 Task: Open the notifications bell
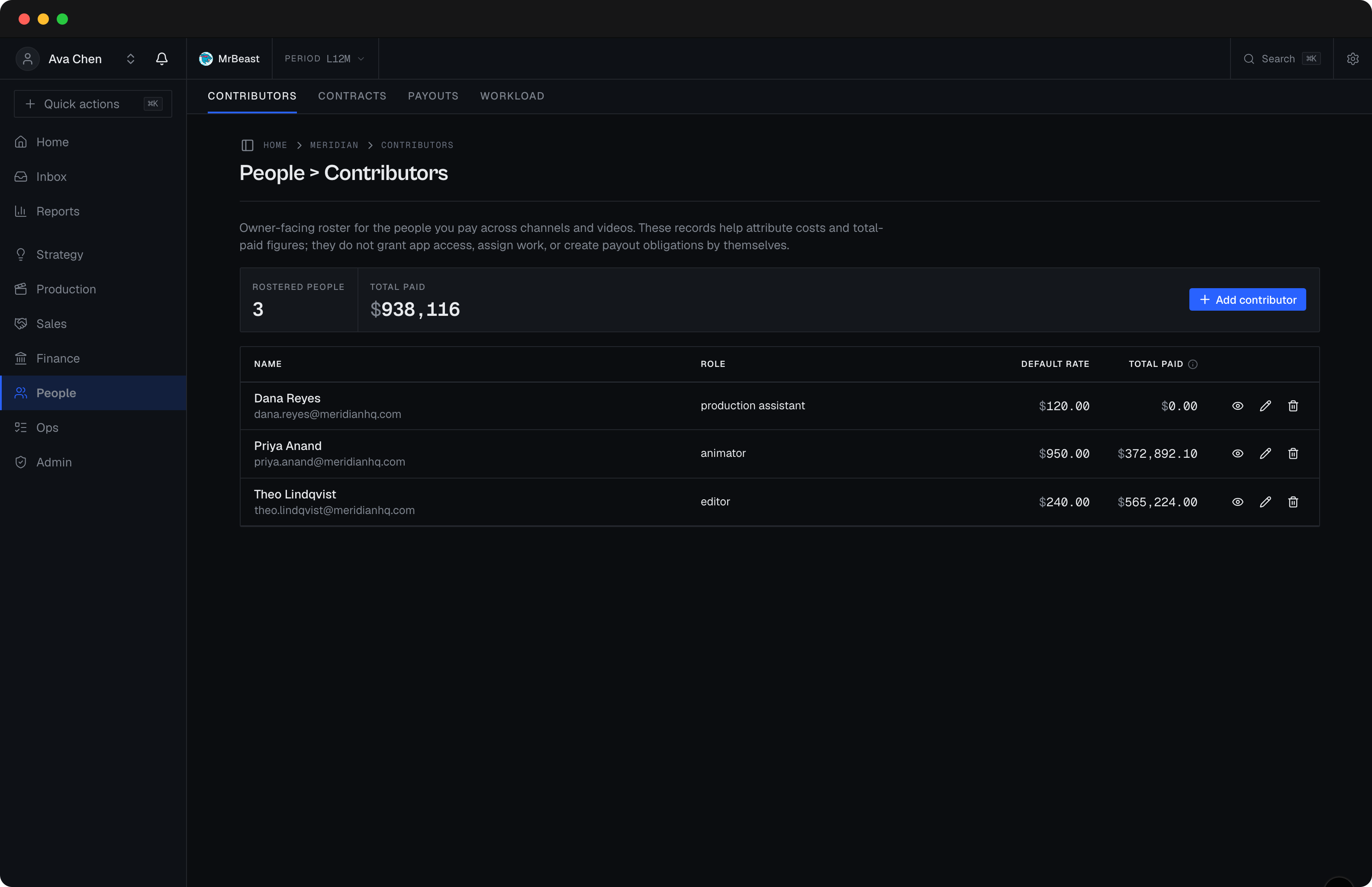point(162,59)
